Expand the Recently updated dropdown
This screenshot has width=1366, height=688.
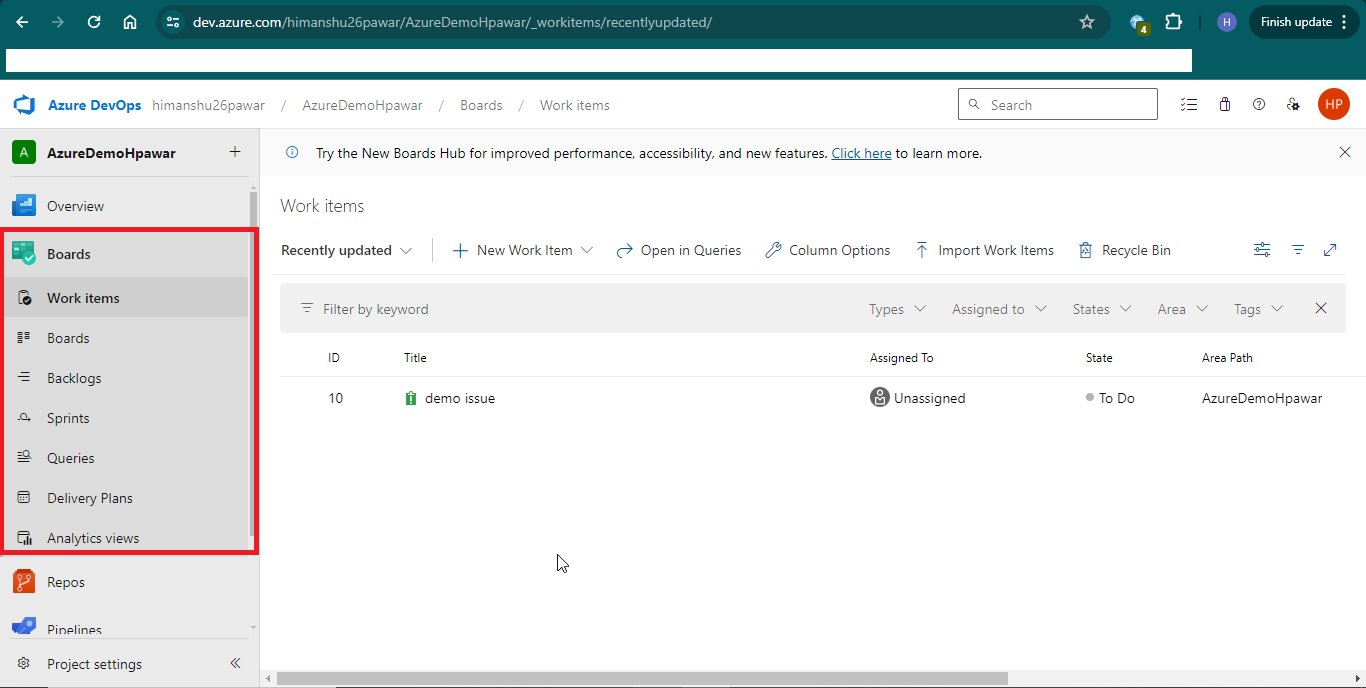346,250
